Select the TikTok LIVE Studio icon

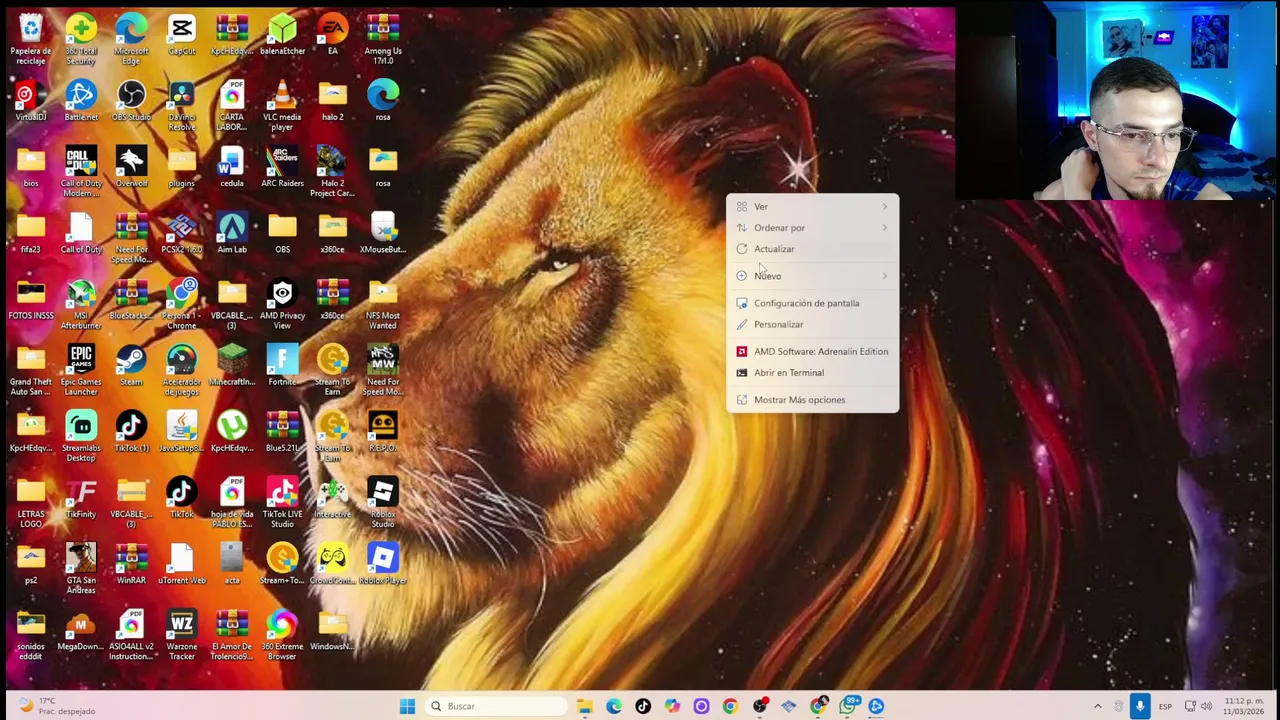[x=282, y=502]
